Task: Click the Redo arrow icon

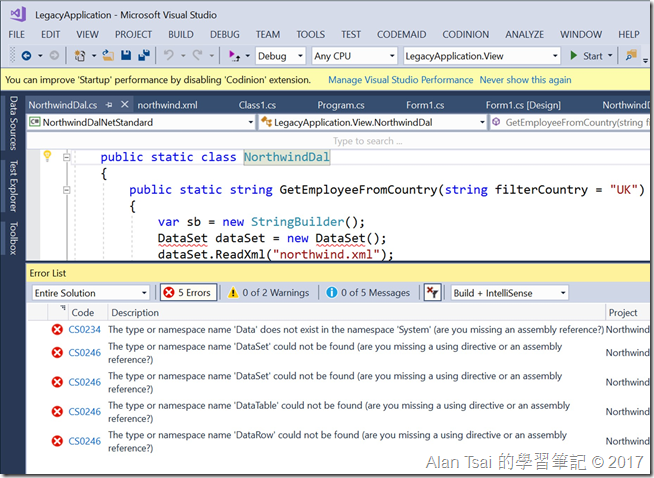Action: 197,55
